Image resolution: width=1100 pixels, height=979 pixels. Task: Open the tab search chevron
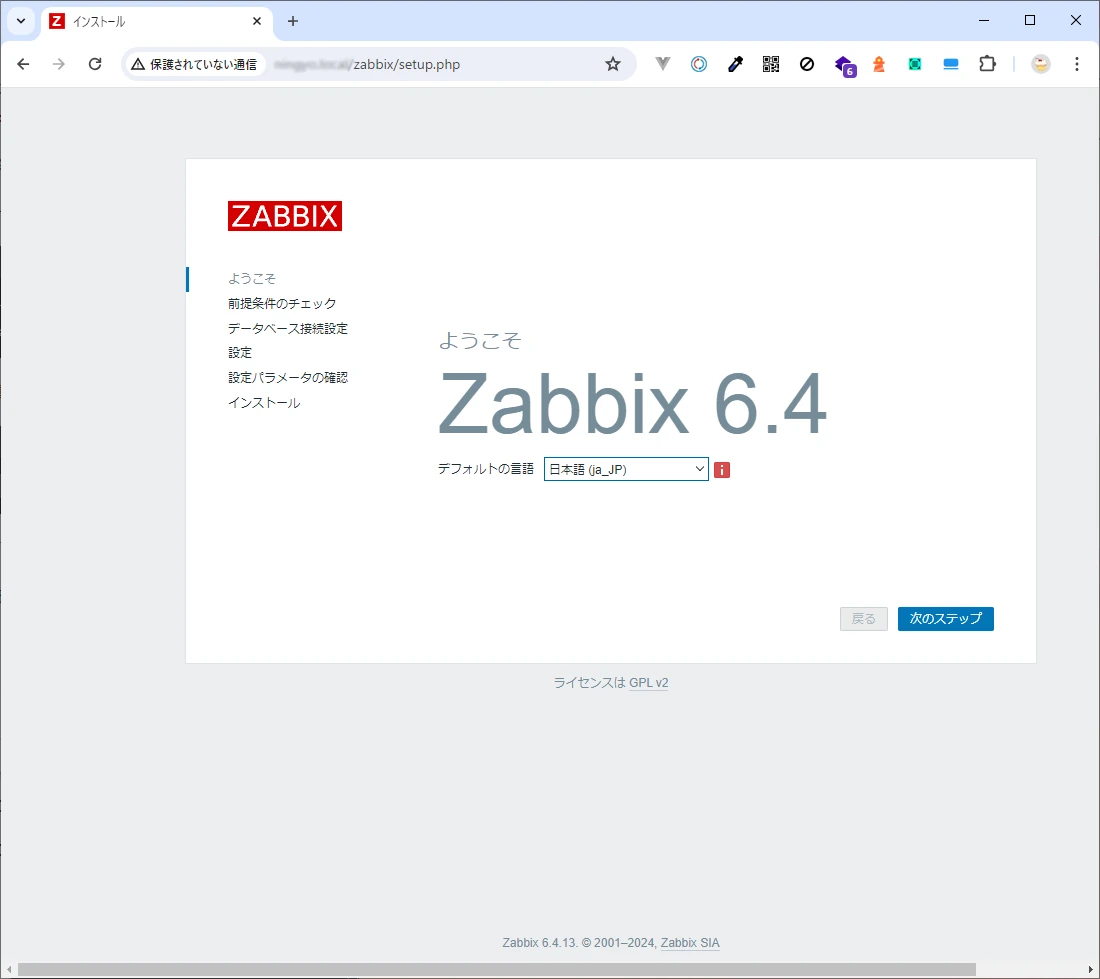(21, 21)
